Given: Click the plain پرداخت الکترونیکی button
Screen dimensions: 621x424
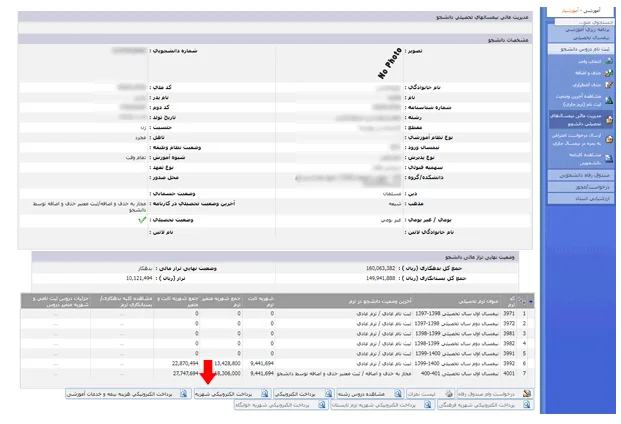Looking at the screenshot, I should [304, 394].
